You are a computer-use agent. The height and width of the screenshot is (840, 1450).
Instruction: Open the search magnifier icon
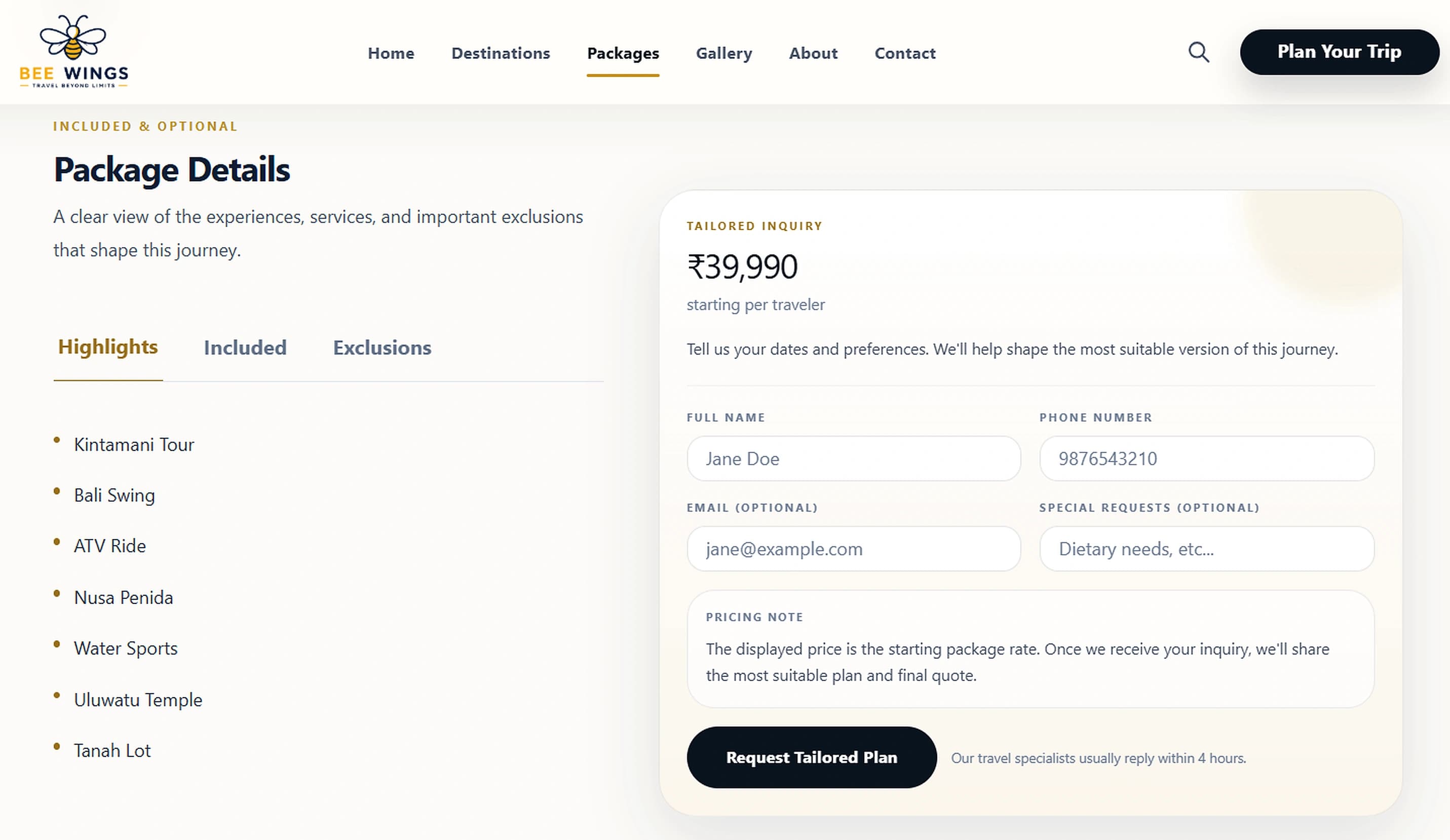pyautogui.click(x=1199, y=52)
